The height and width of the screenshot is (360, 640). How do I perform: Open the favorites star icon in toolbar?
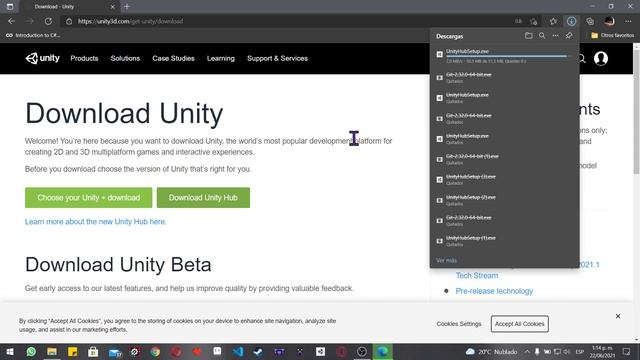(553, 21)
